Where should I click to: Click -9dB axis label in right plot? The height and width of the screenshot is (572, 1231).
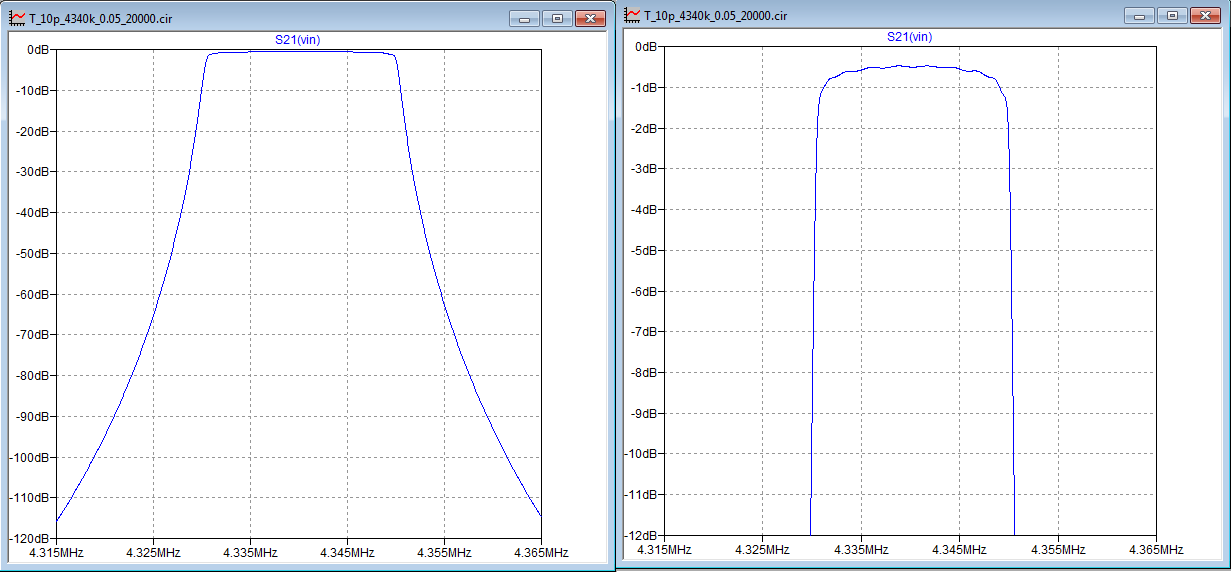(x=645, y=413)
